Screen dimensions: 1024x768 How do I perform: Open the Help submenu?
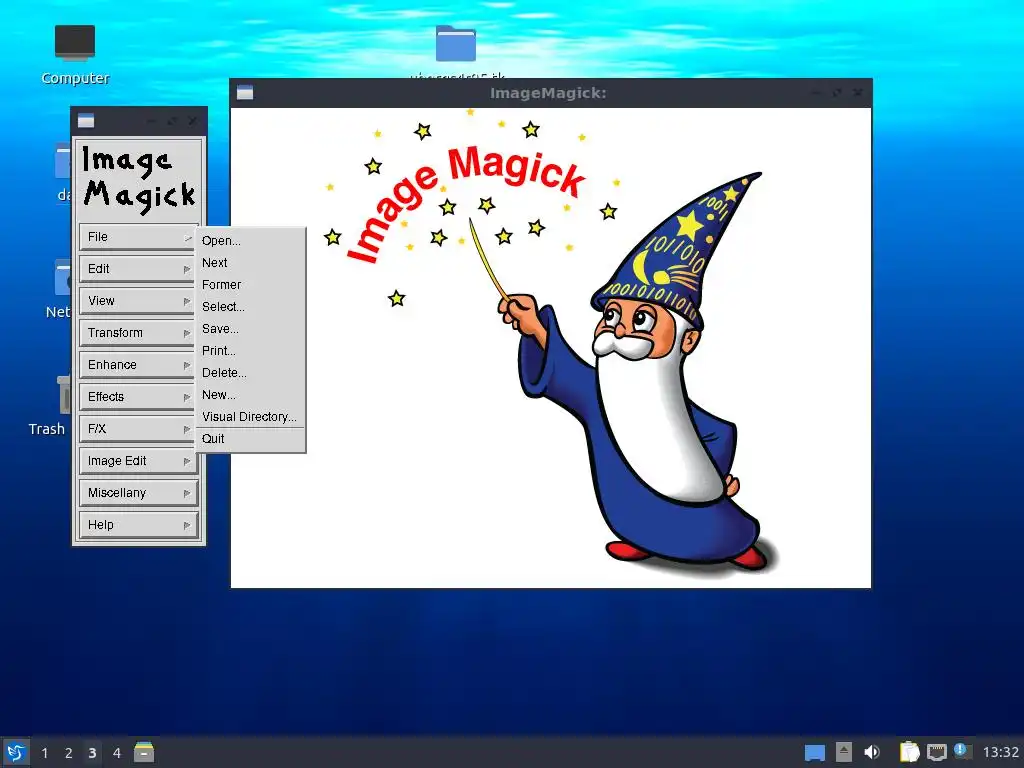click(x=138, y=525)
